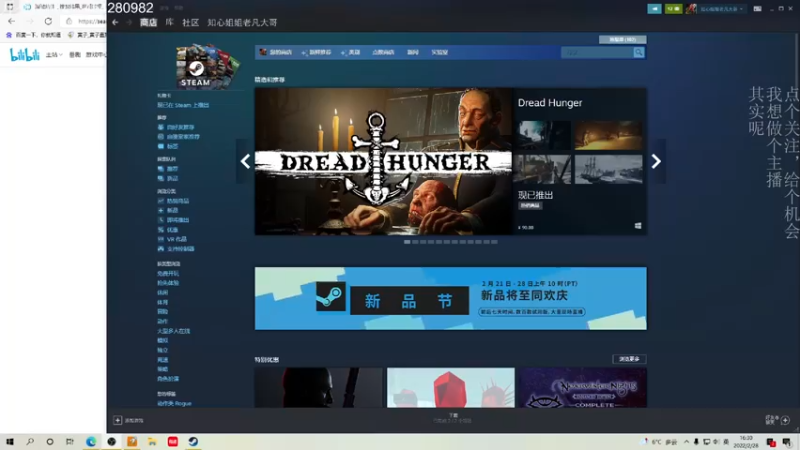Open '现已在 Steam 上推出' gift card link
Image resolution: width=800 pixels, height=450 pixels.
(x=183, y=105)
